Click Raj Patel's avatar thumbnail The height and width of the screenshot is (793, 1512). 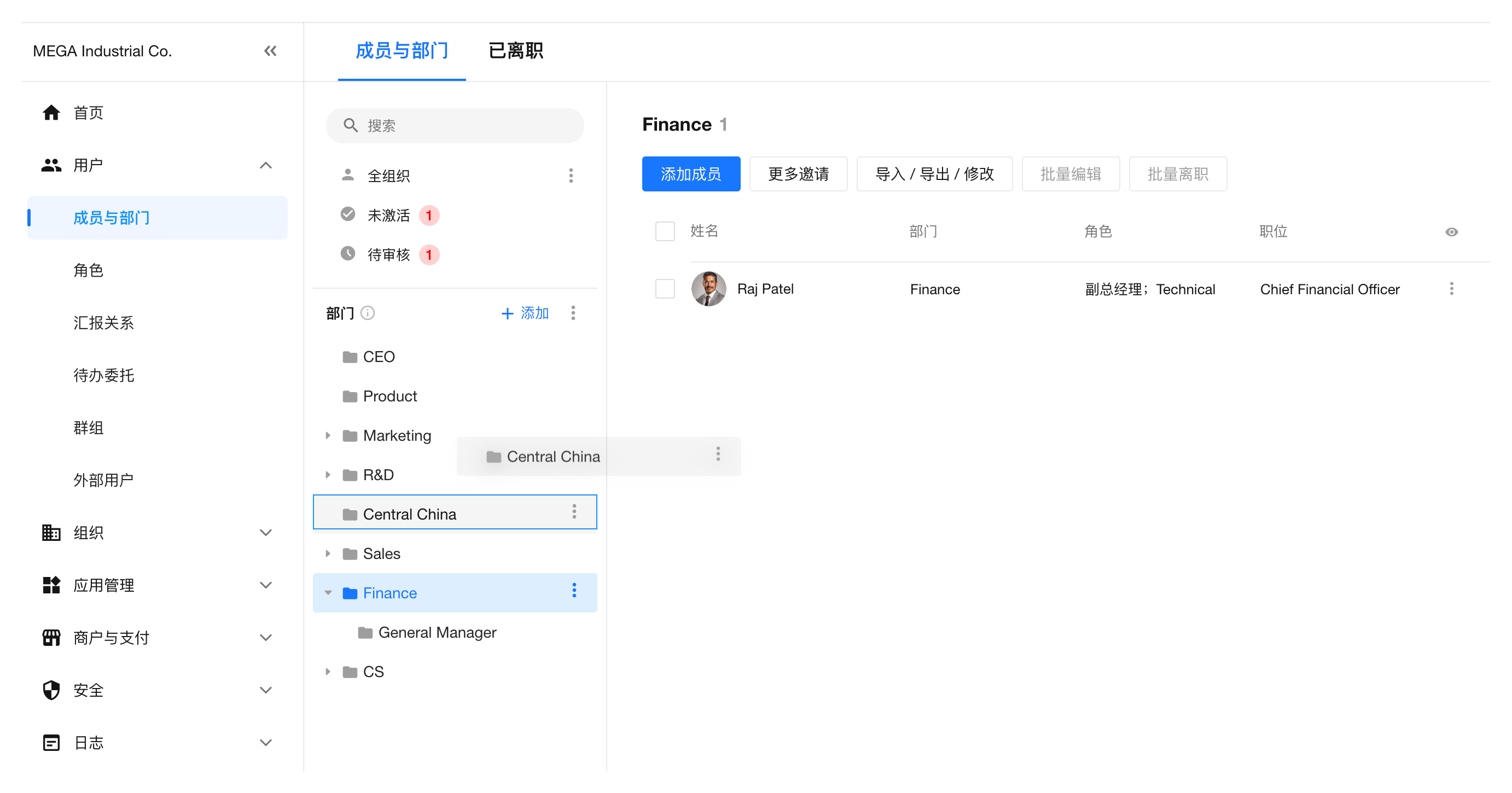tap(708, 289)
